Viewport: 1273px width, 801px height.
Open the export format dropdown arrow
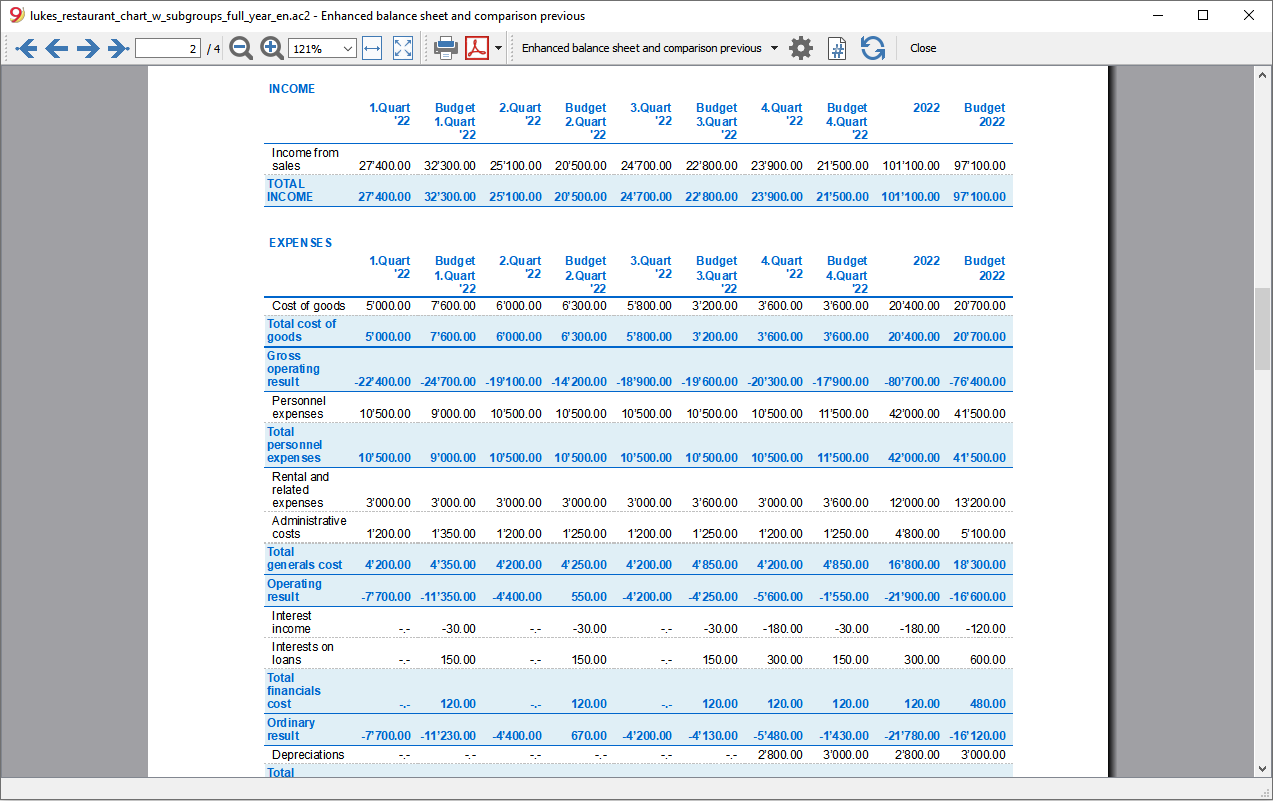click(x=498, y=48)
